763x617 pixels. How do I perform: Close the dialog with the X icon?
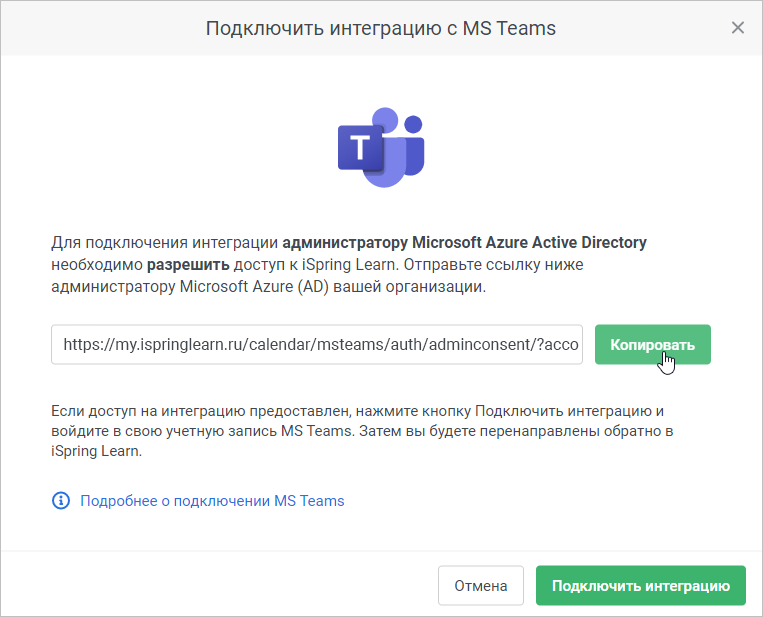click(738, 28)
